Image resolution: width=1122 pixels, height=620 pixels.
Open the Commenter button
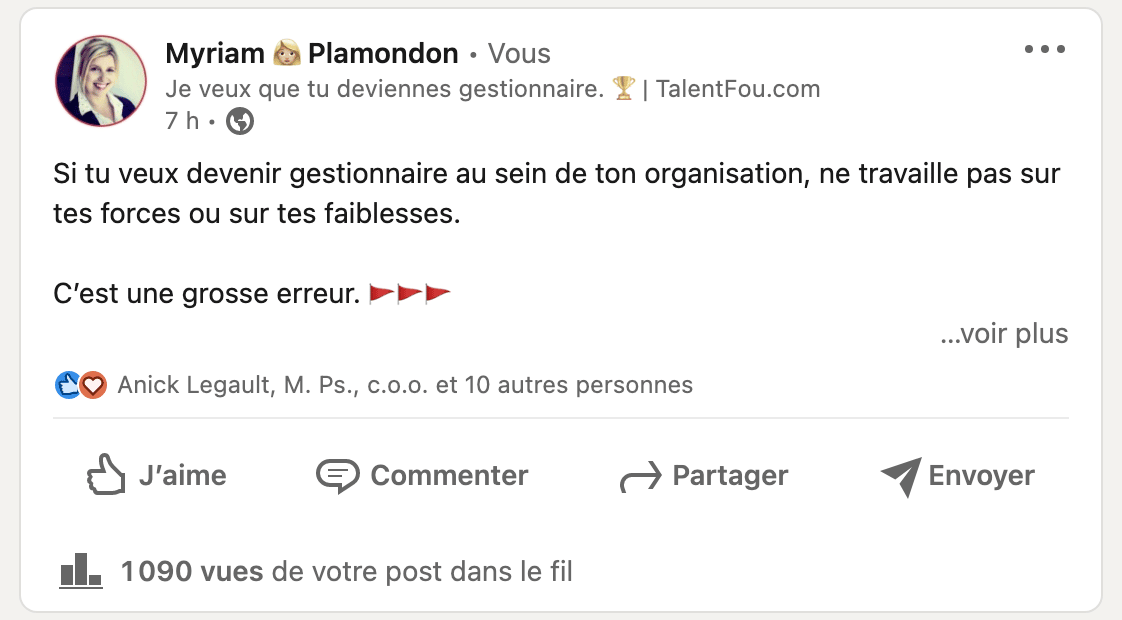click(422, 476)
